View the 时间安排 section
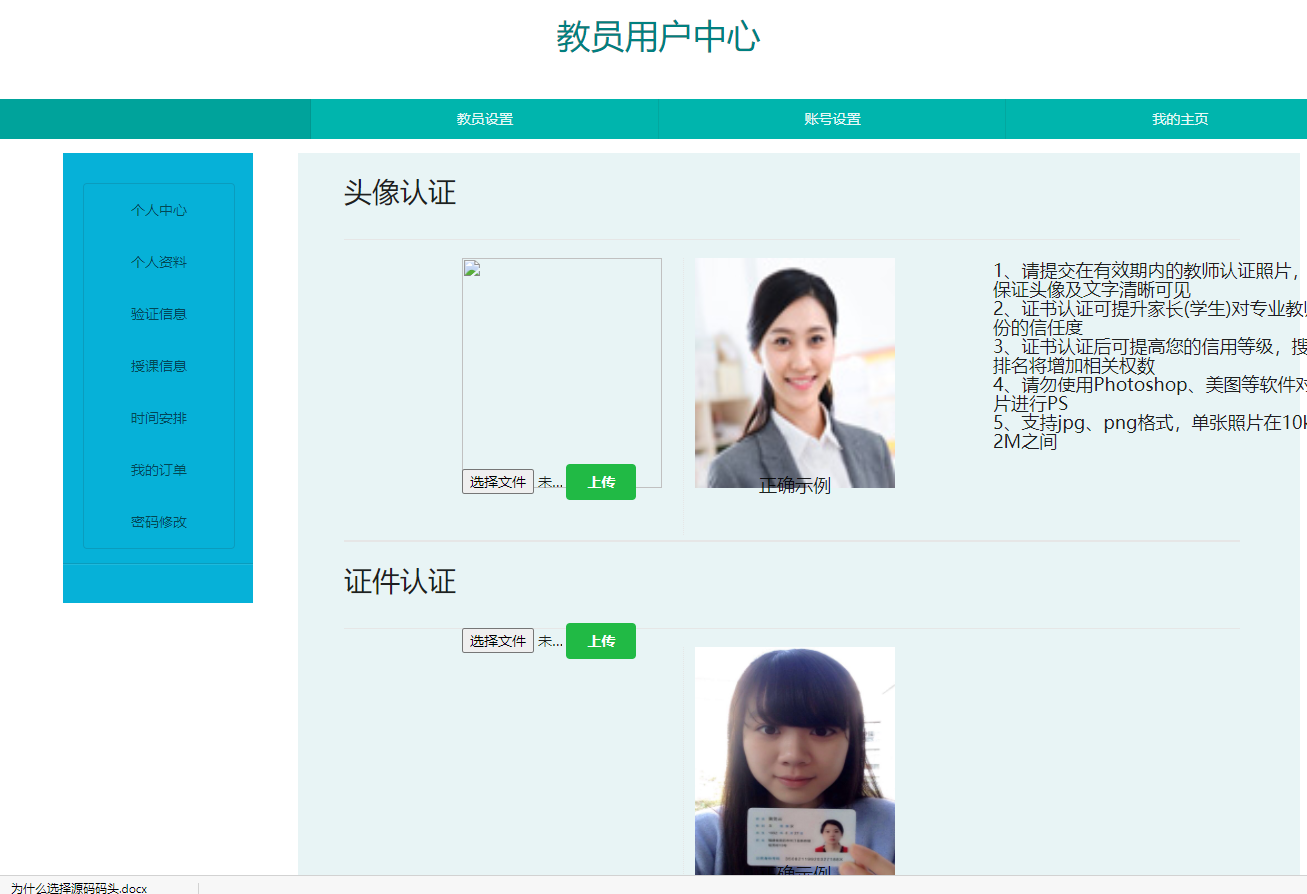 click(x=157, y=418)
